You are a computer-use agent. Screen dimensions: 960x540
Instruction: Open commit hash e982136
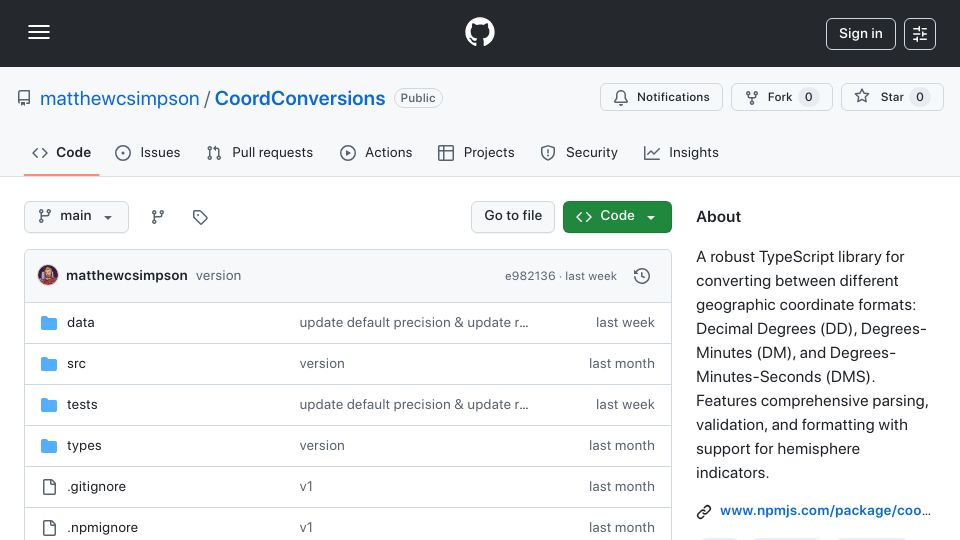pyautogui.click(x=530, y=276)
